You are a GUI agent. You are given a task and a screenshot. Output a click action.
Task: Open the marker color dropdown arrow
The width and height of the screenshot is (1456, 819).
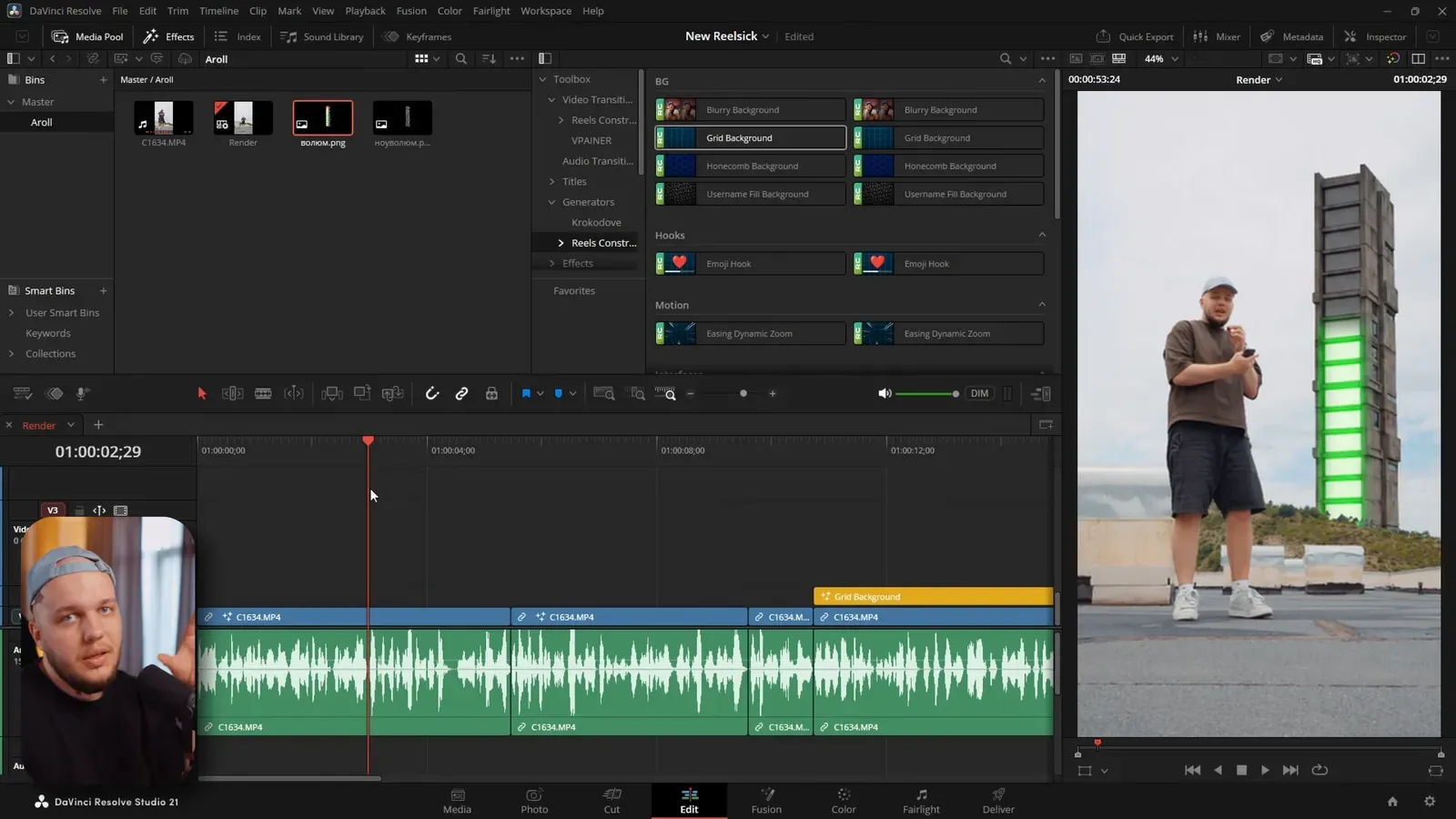(572, 394)
